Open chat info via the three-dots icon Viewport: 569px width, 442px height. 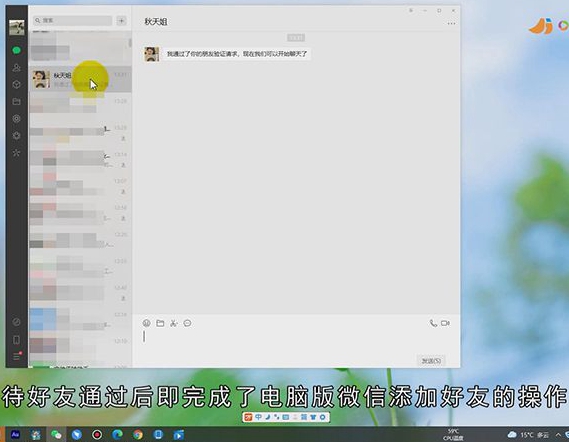click(451, 24)
